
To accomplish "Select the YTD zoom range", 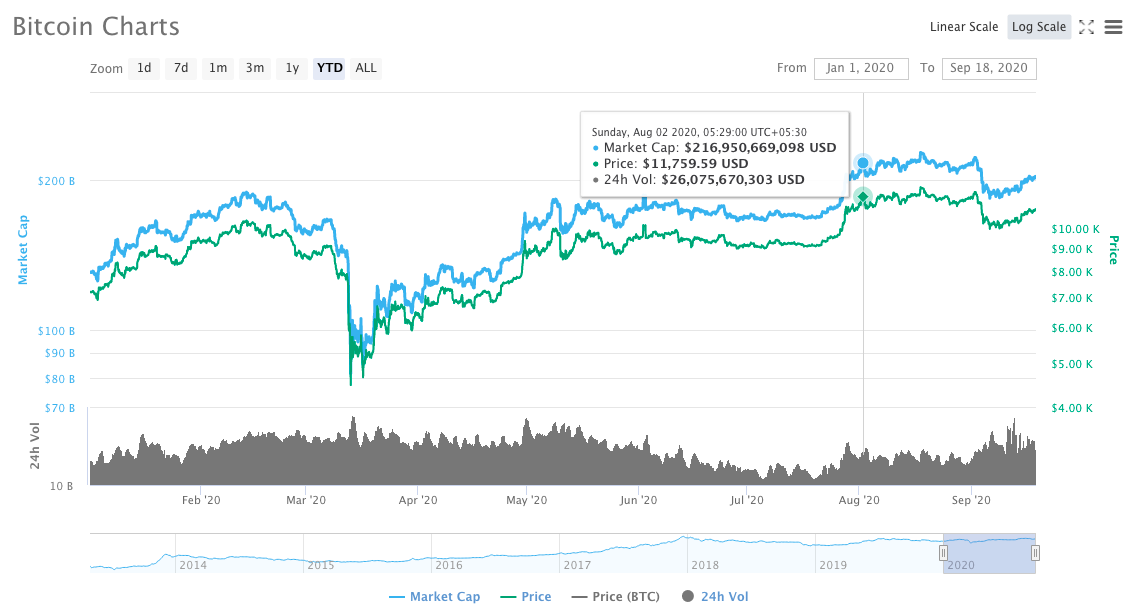I will coord(329,68).
